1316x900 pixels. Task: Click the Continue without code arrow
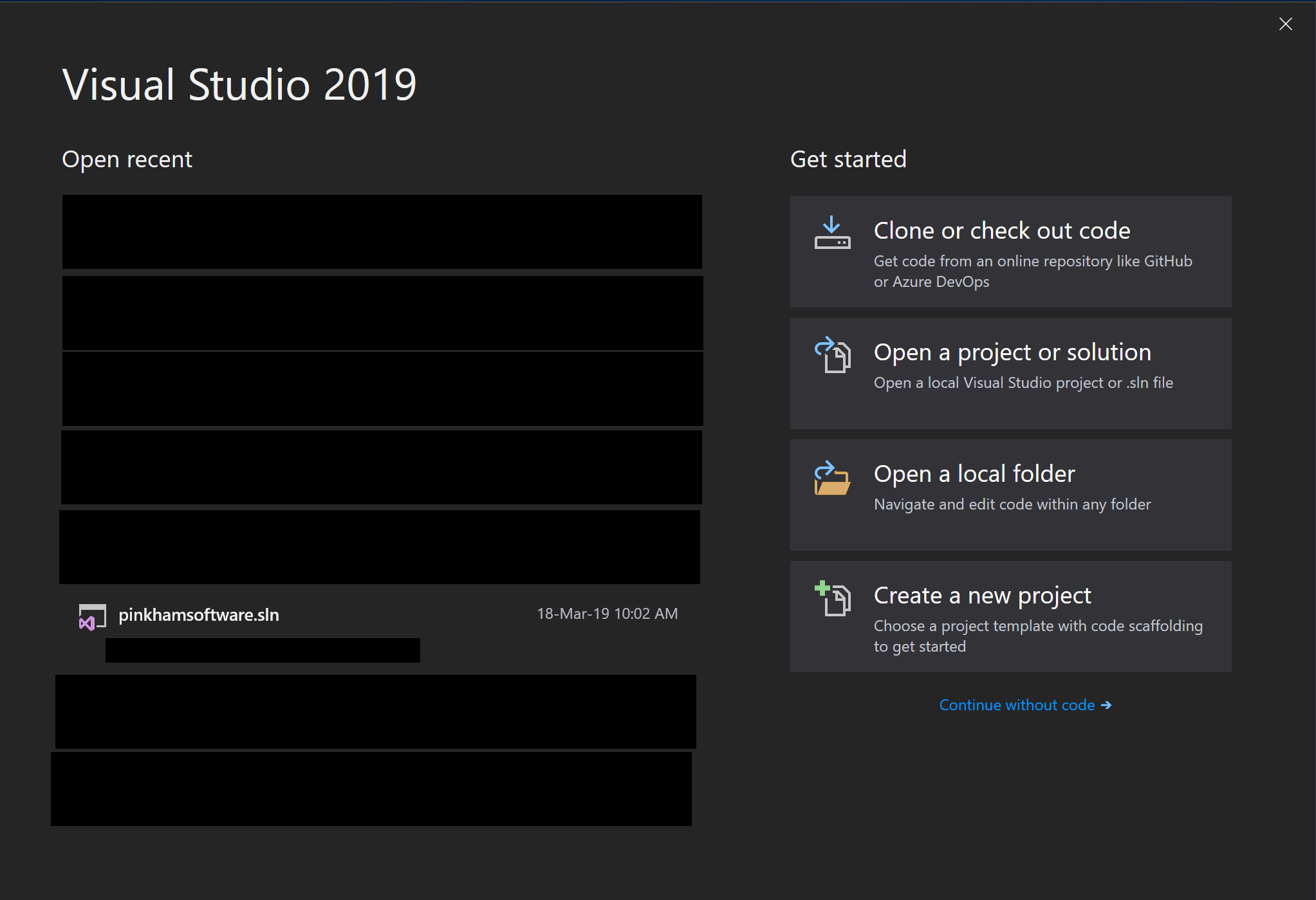1106,705
